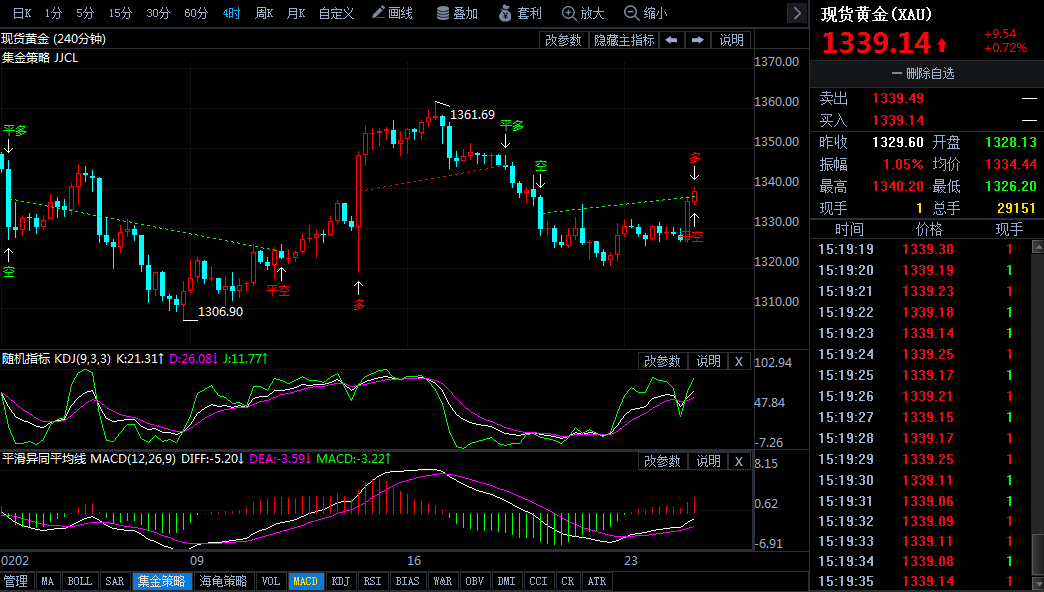
Task: Click the 买入 price 1339.14
Action: [x=898, y=121]
